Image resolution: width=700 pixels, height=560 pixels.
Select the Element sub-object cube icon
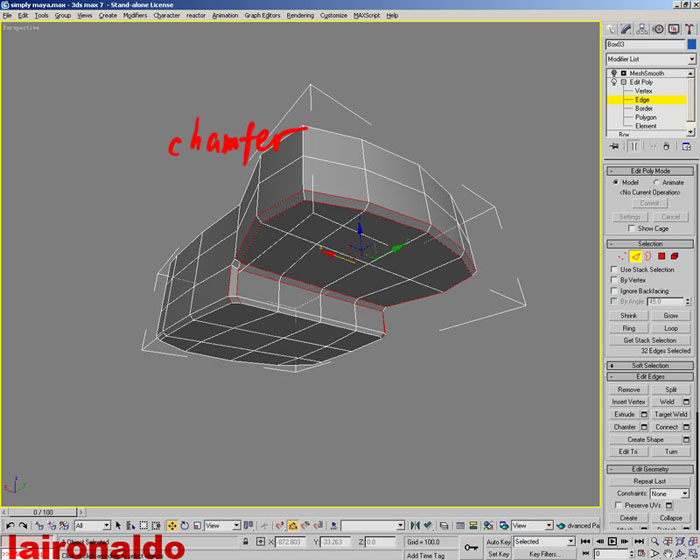pos(675,257)
